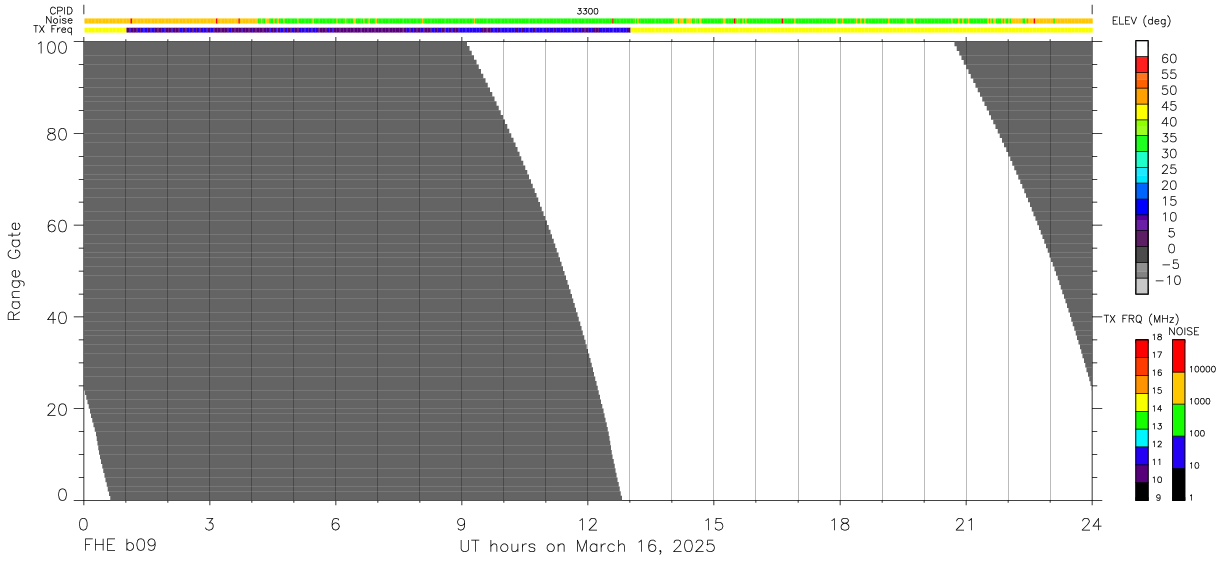The width and height of the screenshot is (1228, 567).
Task: Select the cyan 12–13 MHz TX FRQ swatch
Action: (1141, 437)
